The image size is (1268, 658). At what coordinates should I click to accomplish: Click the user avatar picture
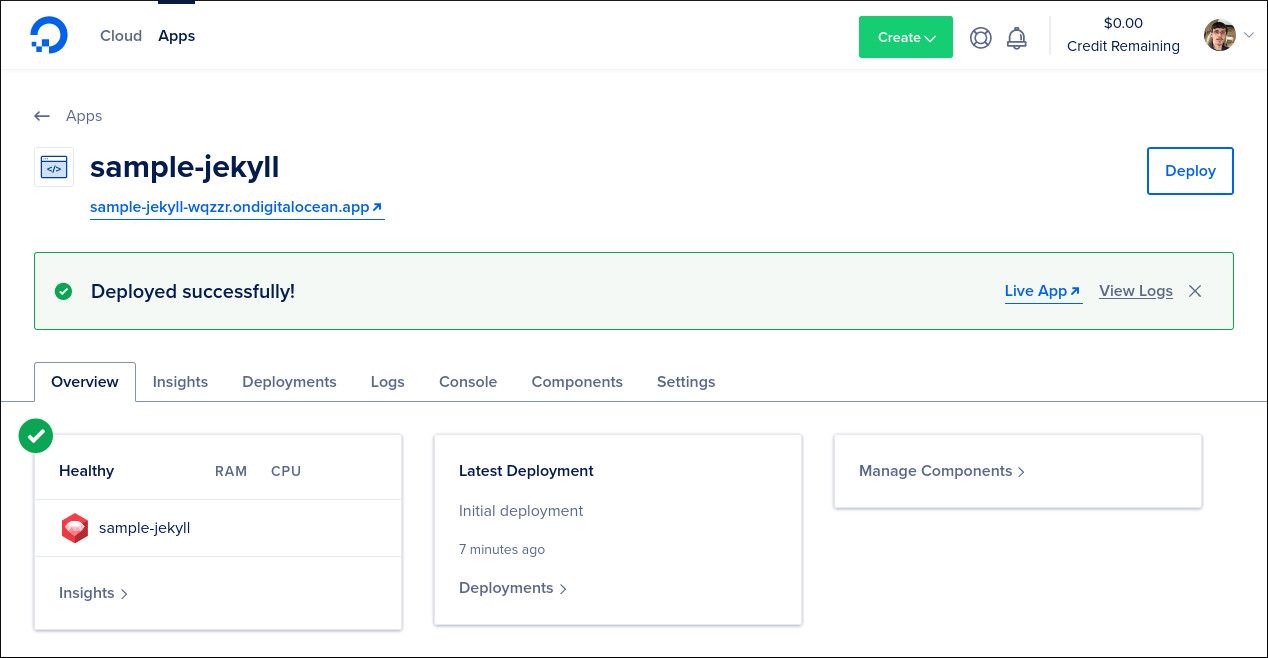pyautogui.click(x=1220, y=35)
